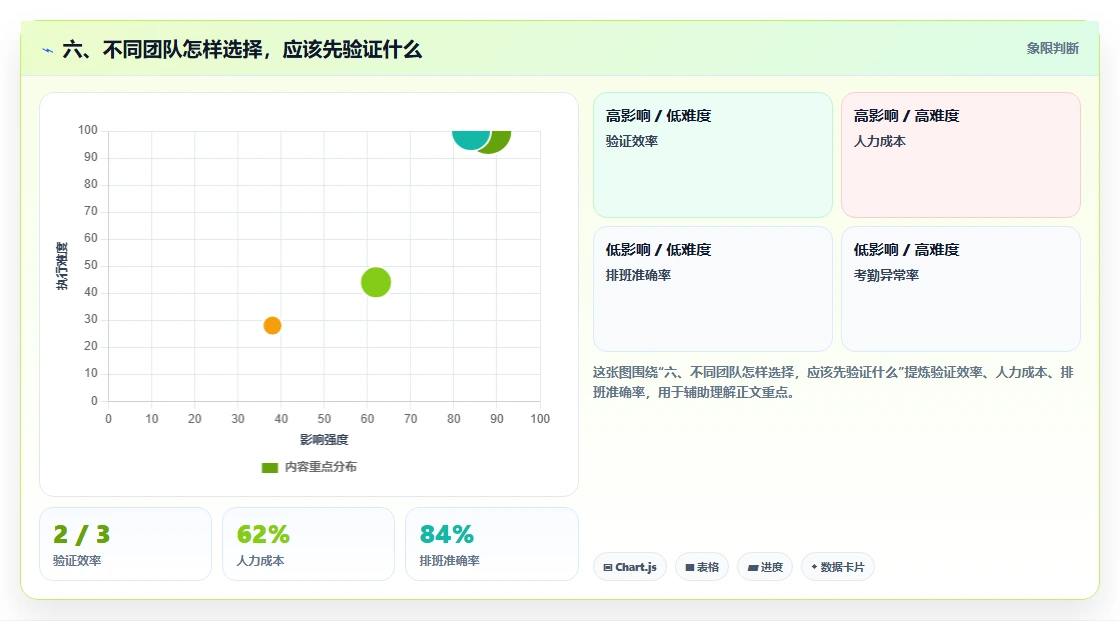Select the 84% 排班准确率 data card

coord(491,544)
